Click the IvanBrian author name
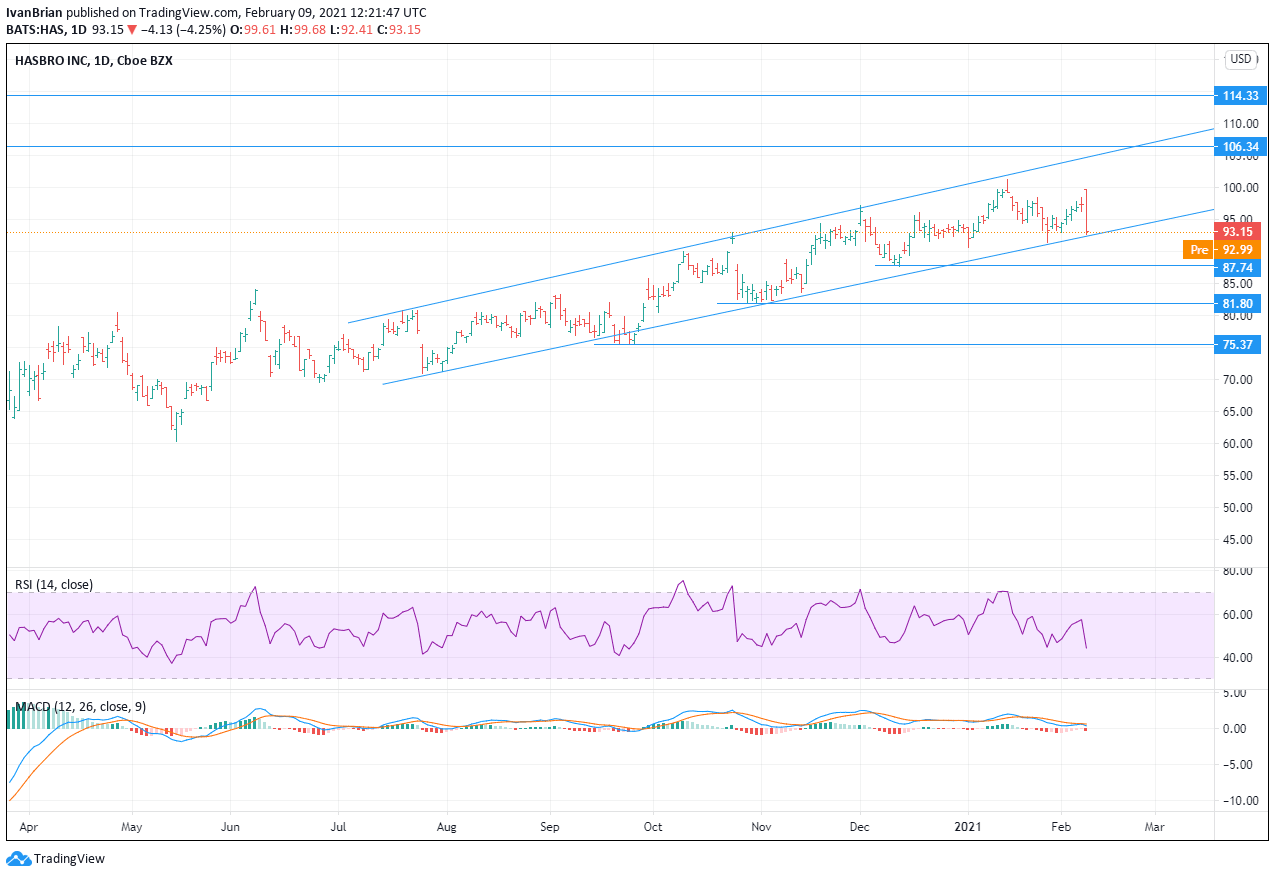This screenshot has height=877, width=1275. (34, 12)
